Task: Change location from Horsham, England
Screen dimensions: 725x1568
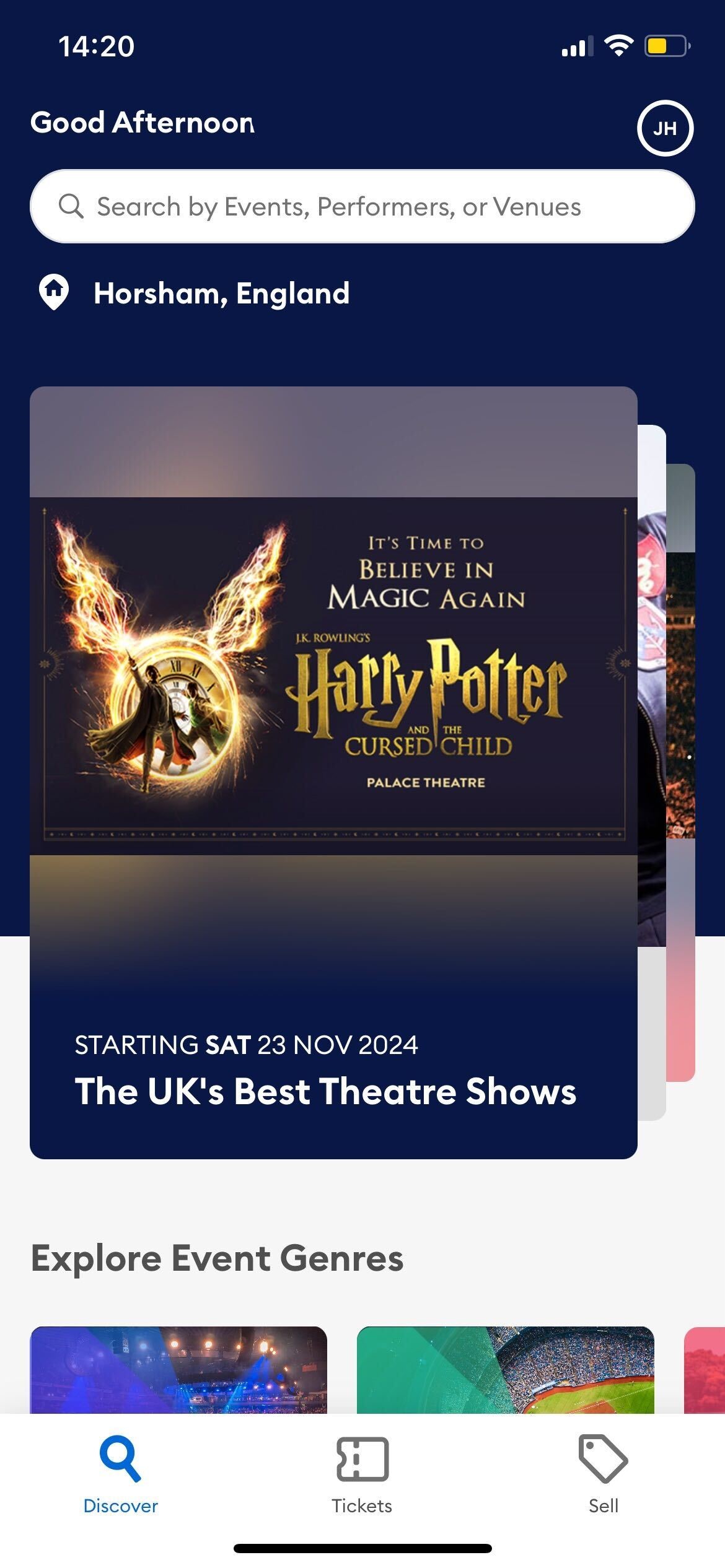Action: coord(221,293)
